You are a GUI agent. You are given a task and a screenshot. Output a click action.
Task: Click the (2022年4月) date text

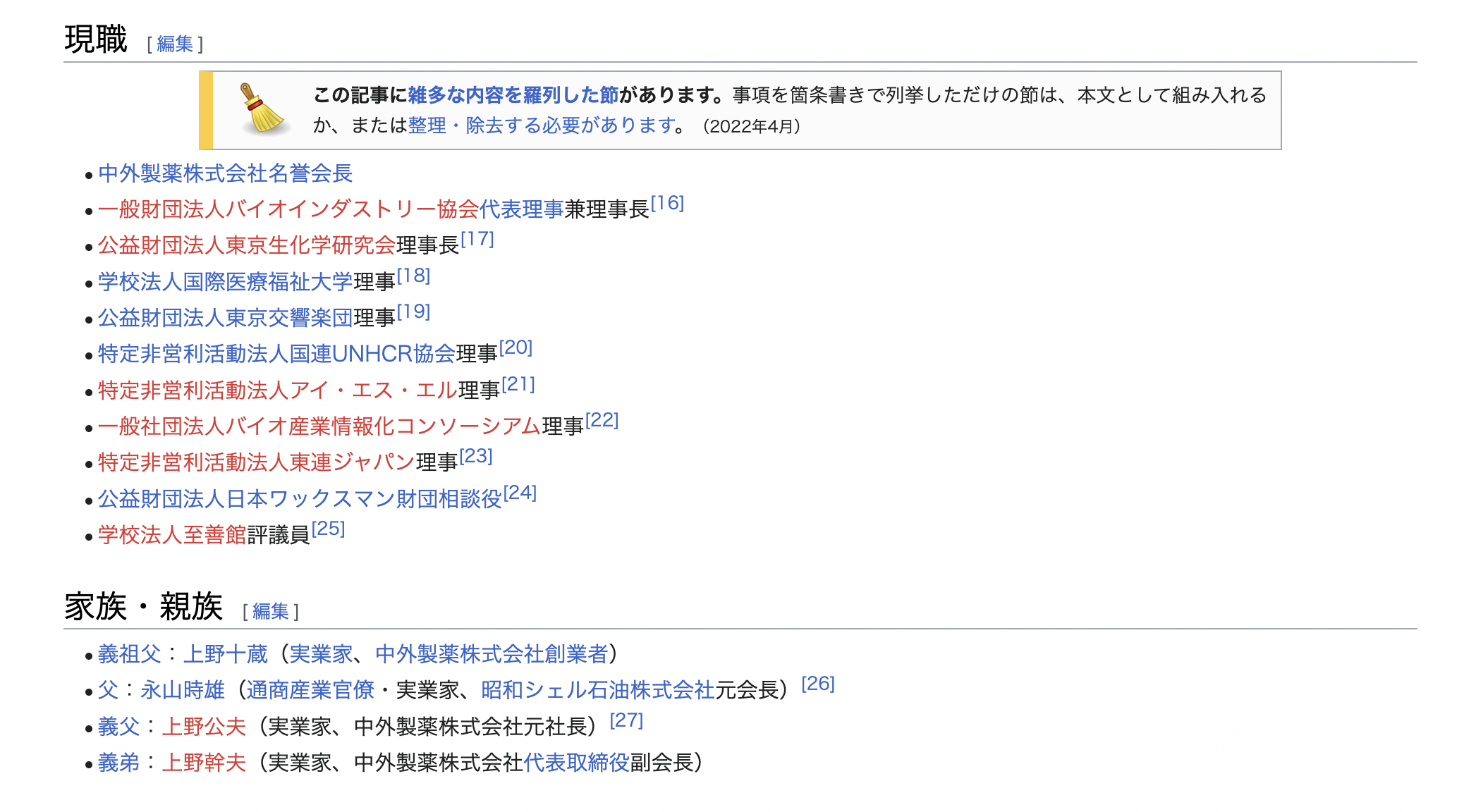point(752,126)
